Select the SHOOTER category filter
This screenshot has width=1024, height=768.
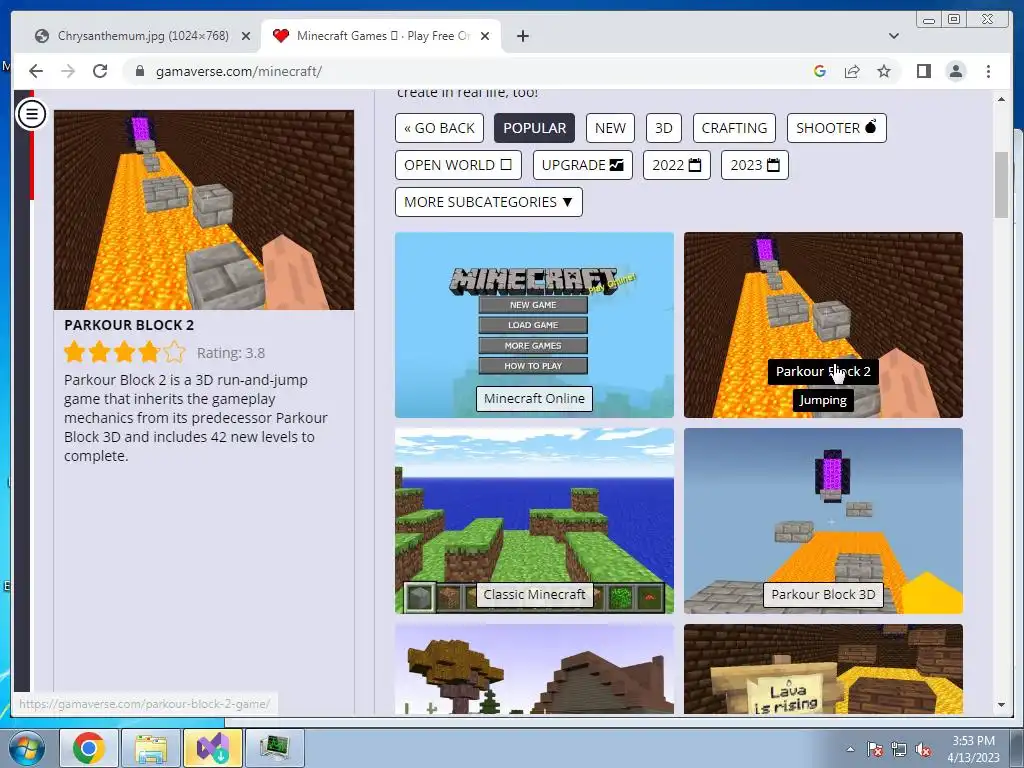tap(837, 128)
